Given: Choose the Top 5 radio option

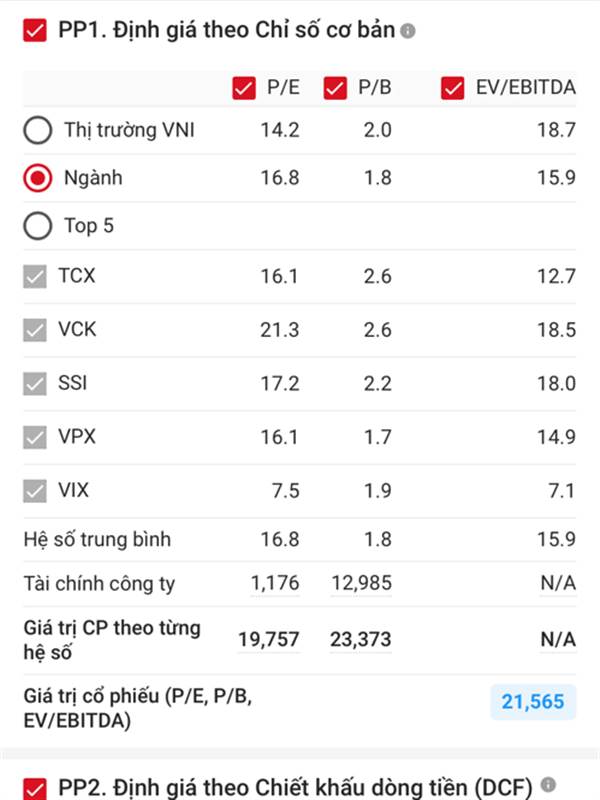Looking at the screenshot, I should [x=37, y=226].
